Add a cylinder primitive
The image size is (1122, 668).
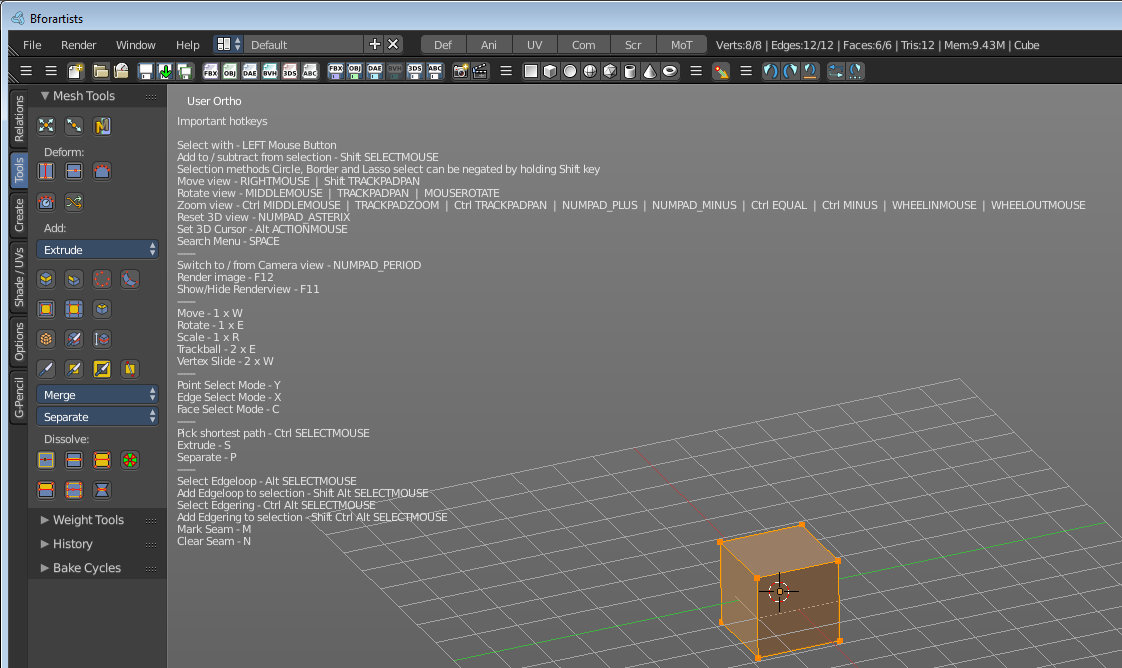tap(630, 72)
